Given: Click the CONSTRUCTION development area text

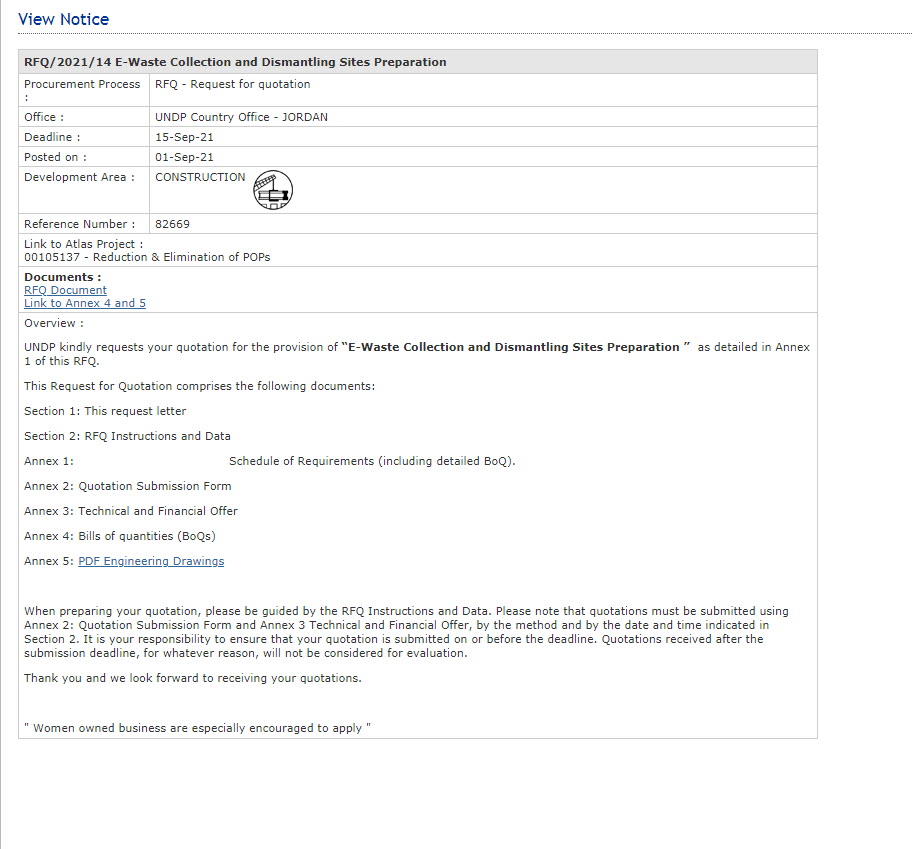Looking at the screenshot, I should (x=200, y=177).
